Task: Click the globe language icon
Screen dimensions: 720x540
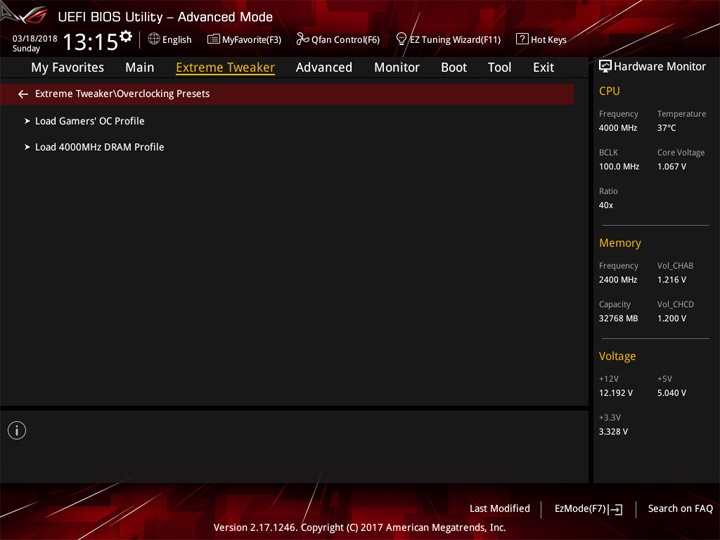Action: pos(154,39)
